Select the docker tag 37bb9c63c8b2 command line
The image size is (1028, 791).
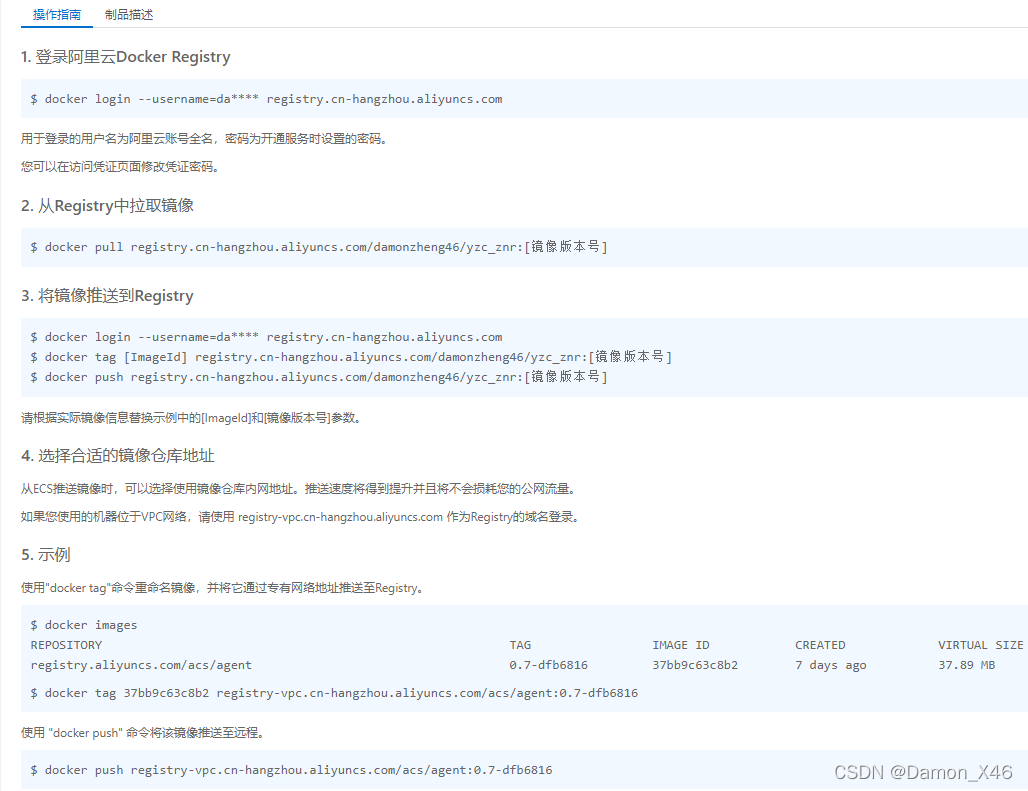pos(334,693)
